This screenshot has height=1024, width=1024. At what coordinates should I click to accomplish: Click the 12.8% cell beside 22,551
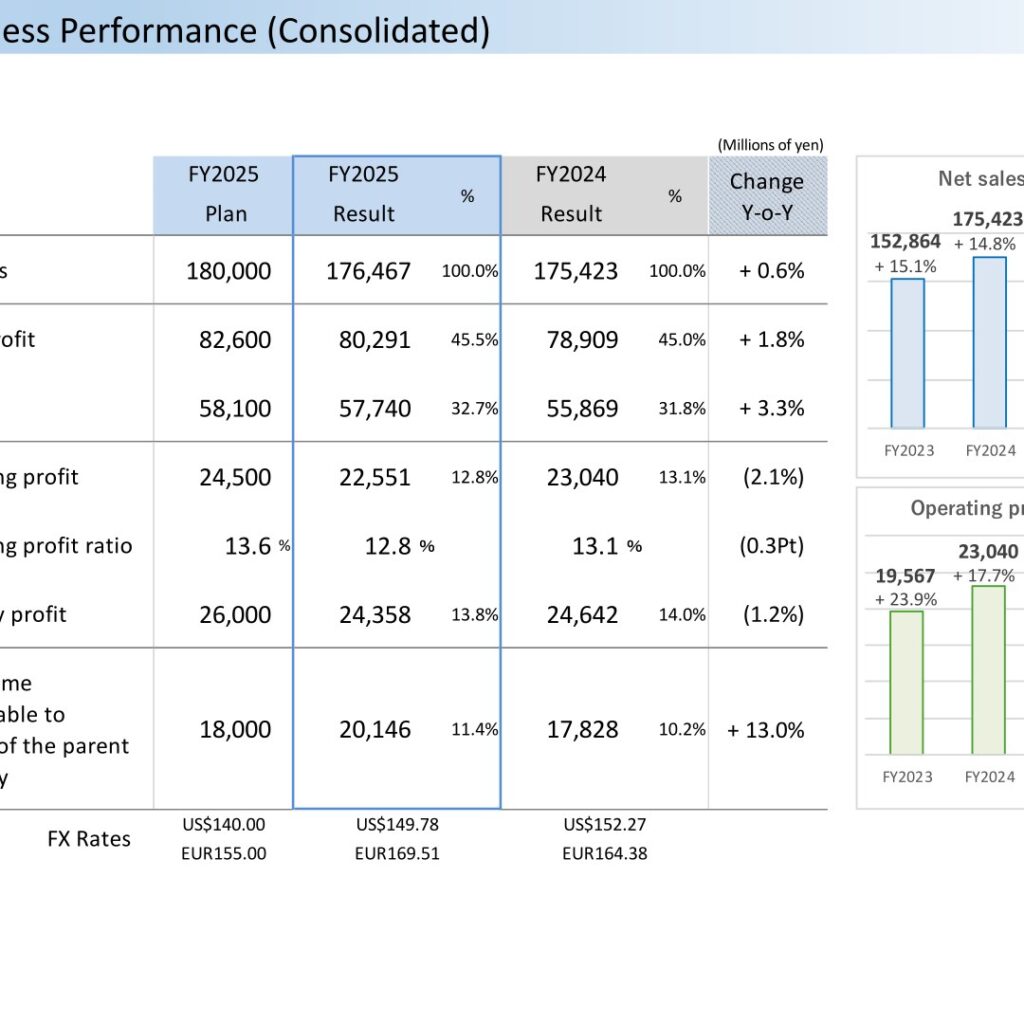(x=474, y=477)
